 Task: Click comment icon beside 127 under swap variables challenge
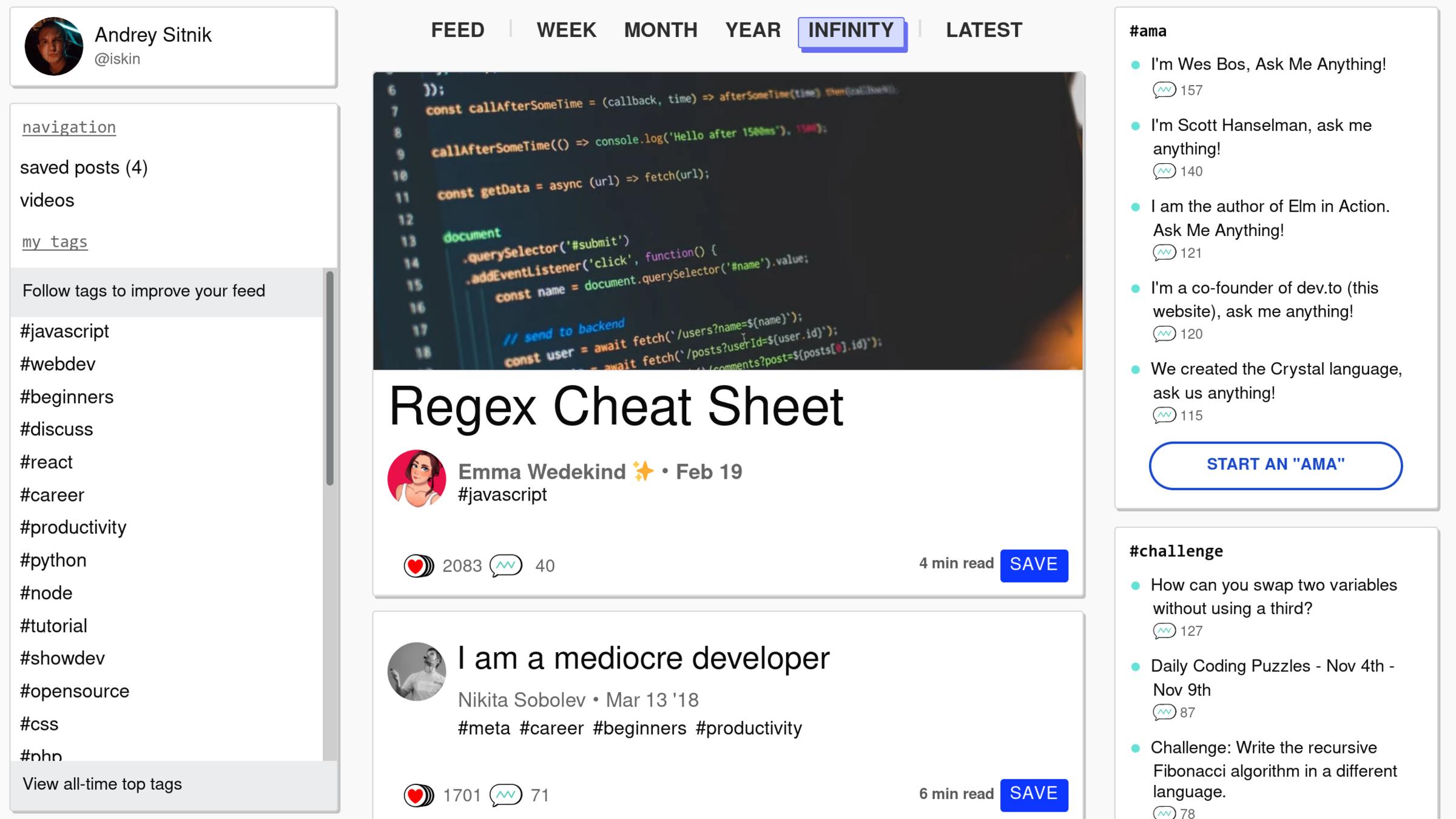tap(1164, 632)
